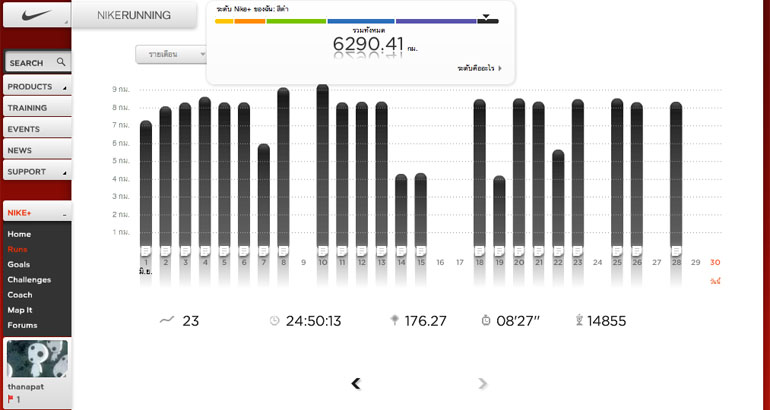Screen dimensions: 770x410
Task: Go to previous month with left arrow
Action: 356,383
